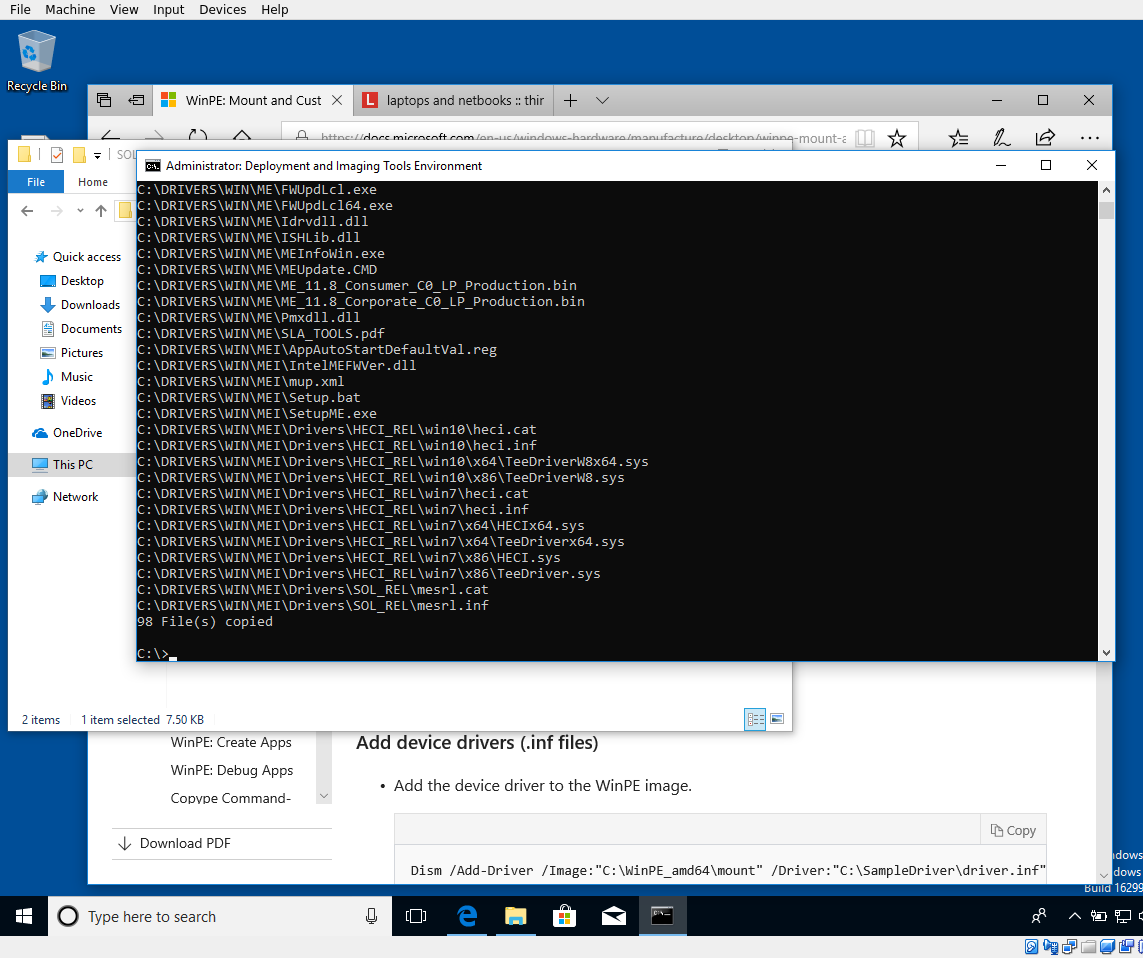This screenshot has width=1143, height=958.
Task: Open a new tab in Edge
Action: pyautogui.click(x=571, y=101)
